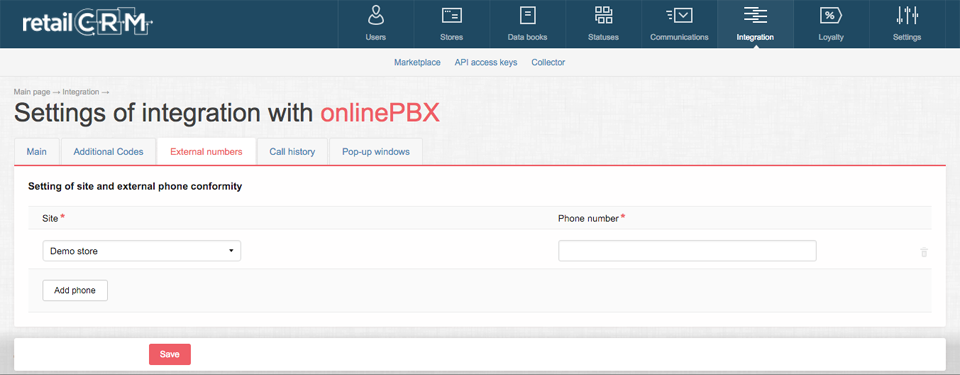Click the retailCRM logo
Viewport: 960px width, 375px height.
coord(87,23)
